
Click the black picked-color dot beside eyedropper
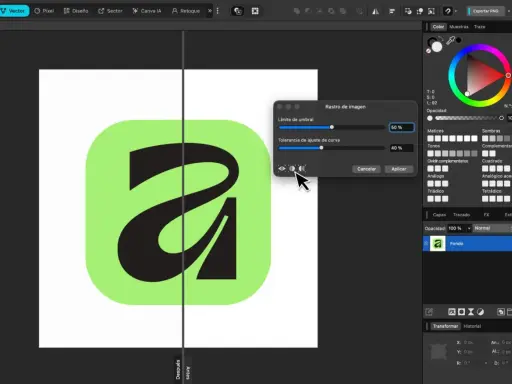click(459, 40)
